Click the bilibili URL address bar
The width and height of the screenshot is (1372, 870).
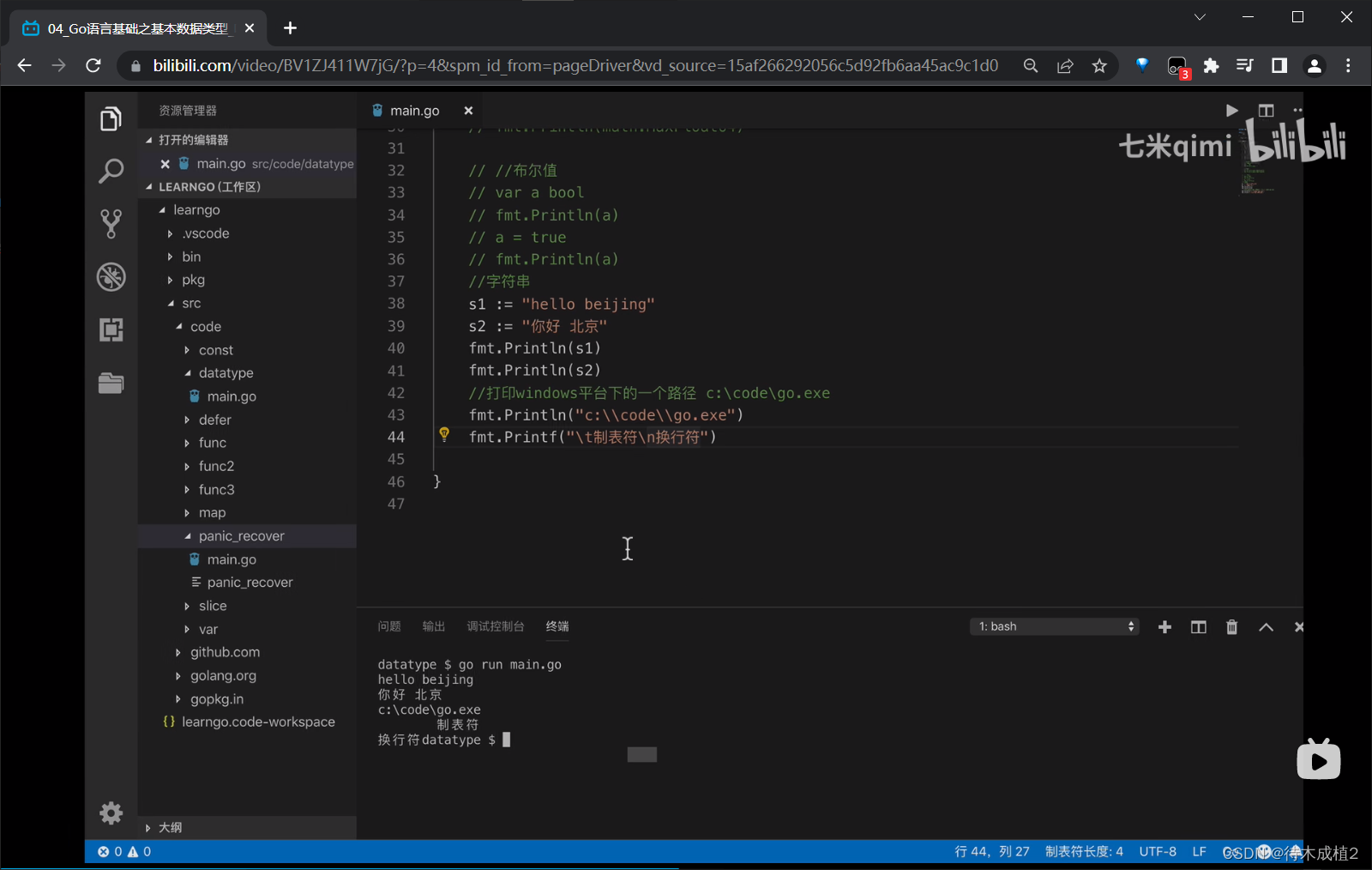pos(575,66)
